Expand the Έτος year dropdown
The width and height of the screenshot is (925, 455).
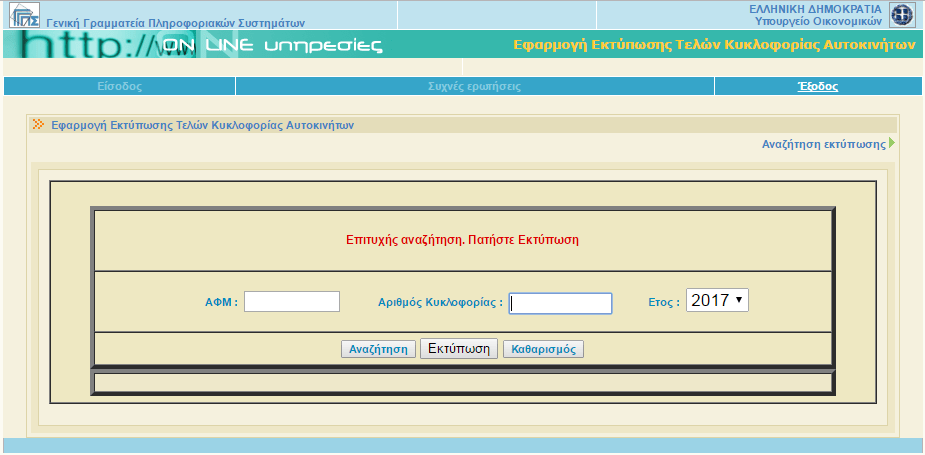point(717,300)
